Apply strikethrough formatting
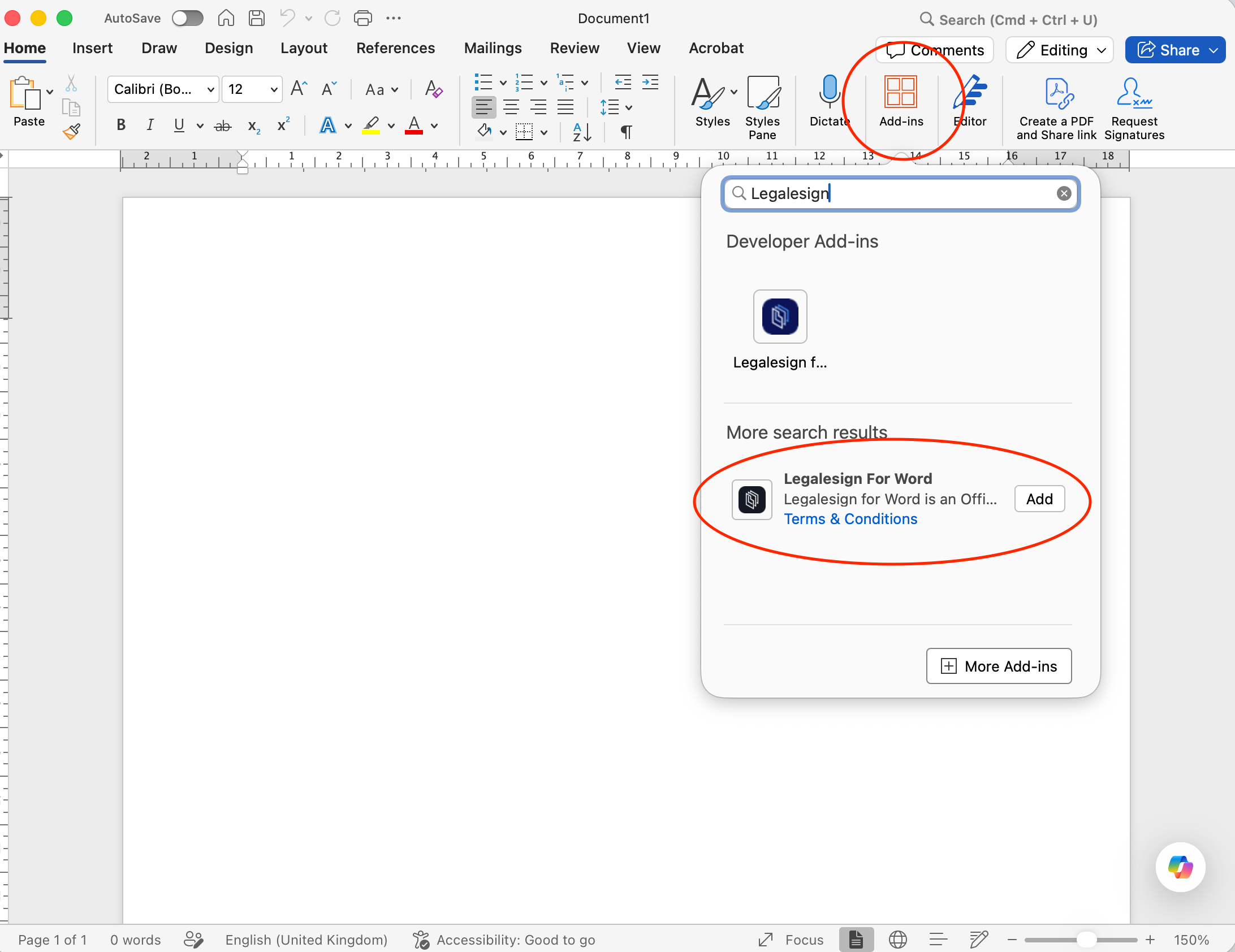The height and width of the screenshot is (952, 1235). 223,126
